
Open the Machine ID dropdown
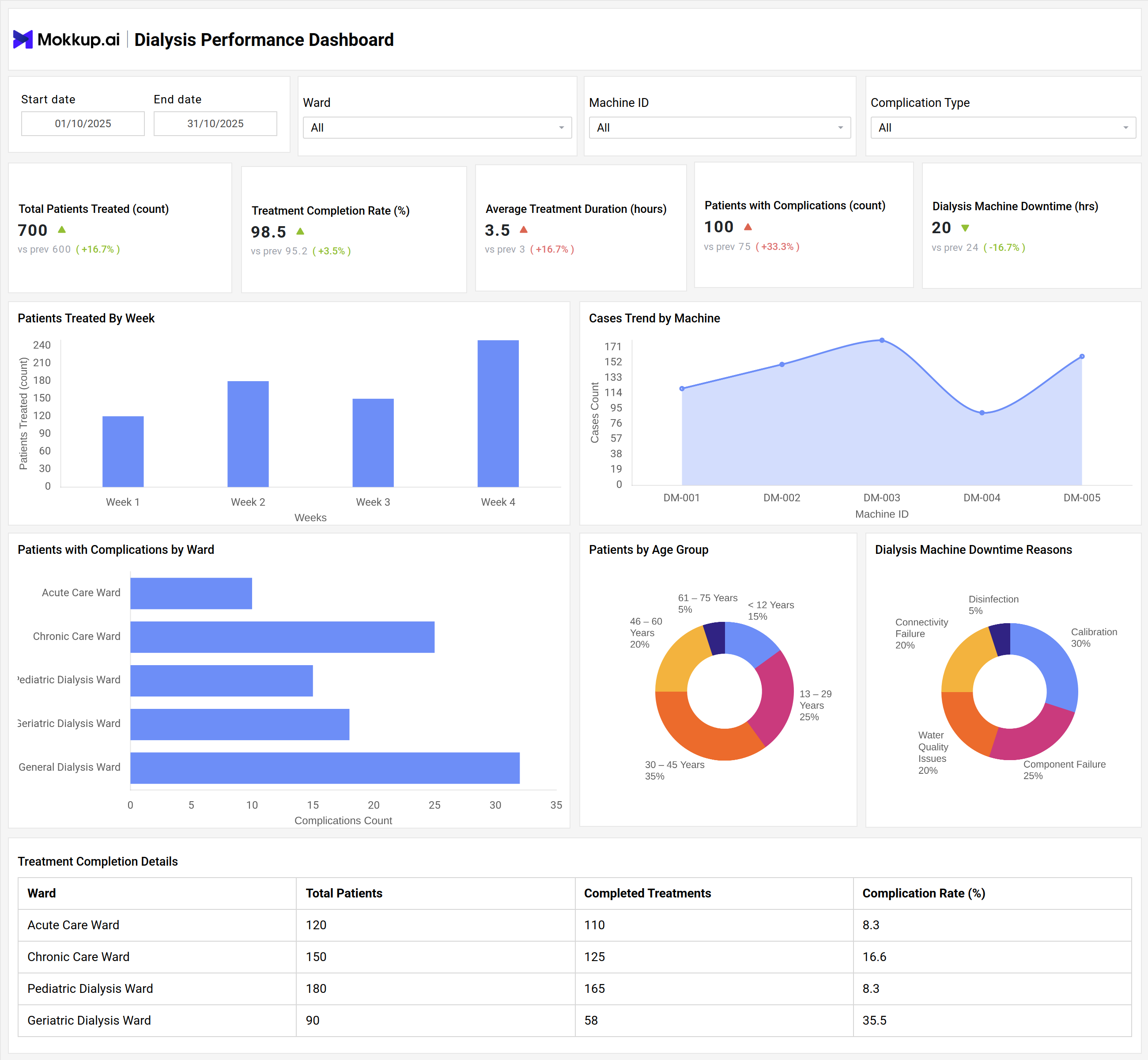coord(720,127)
